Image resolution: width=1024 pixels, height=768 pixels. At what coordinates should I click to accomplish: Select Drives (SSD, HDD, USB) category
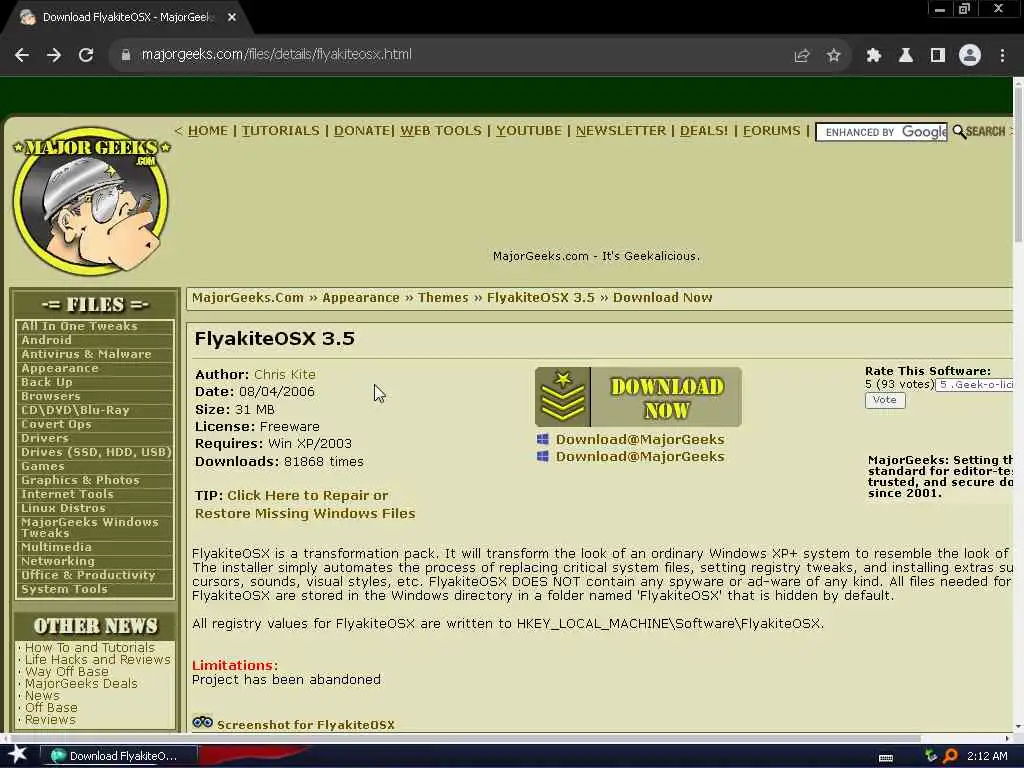pos(96,452)
